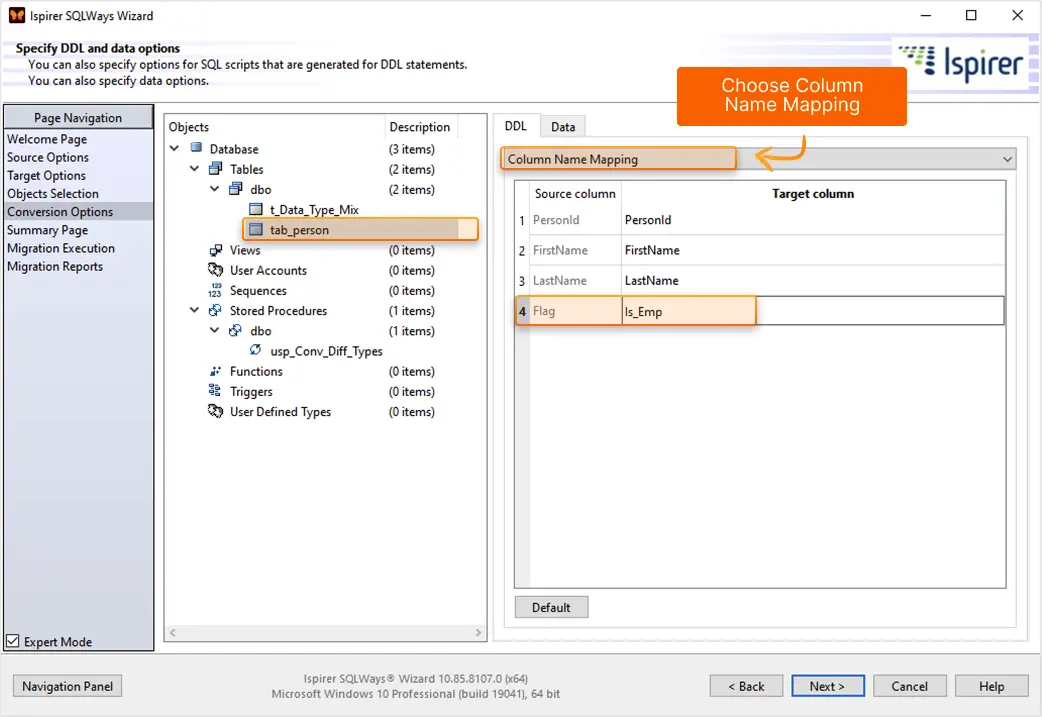Click the Next button
The width and height of the screenshot is (1042, 717).
point(827,686)
